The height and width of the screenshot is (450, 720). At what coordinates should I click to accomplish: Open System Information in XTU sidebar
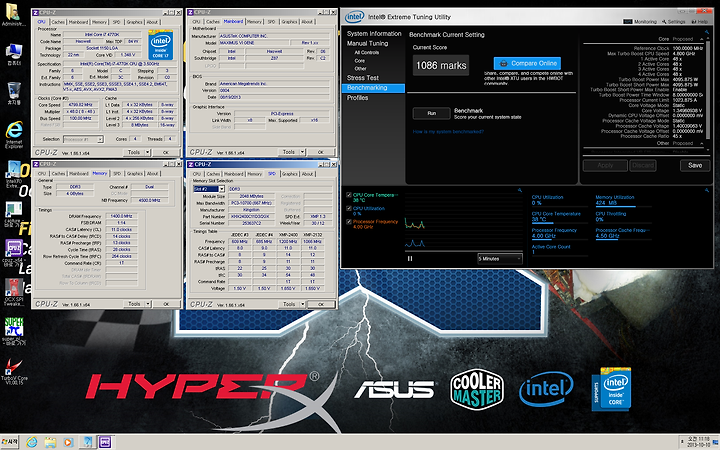point(374,34)
